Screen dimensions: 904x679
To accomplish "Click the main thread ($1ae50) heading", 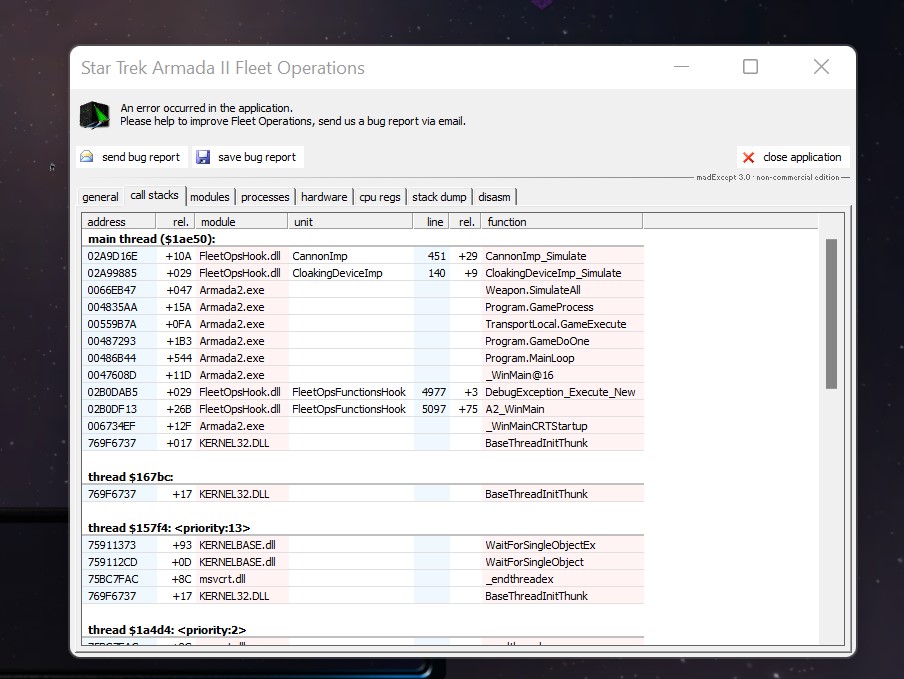I will [151, 239].
